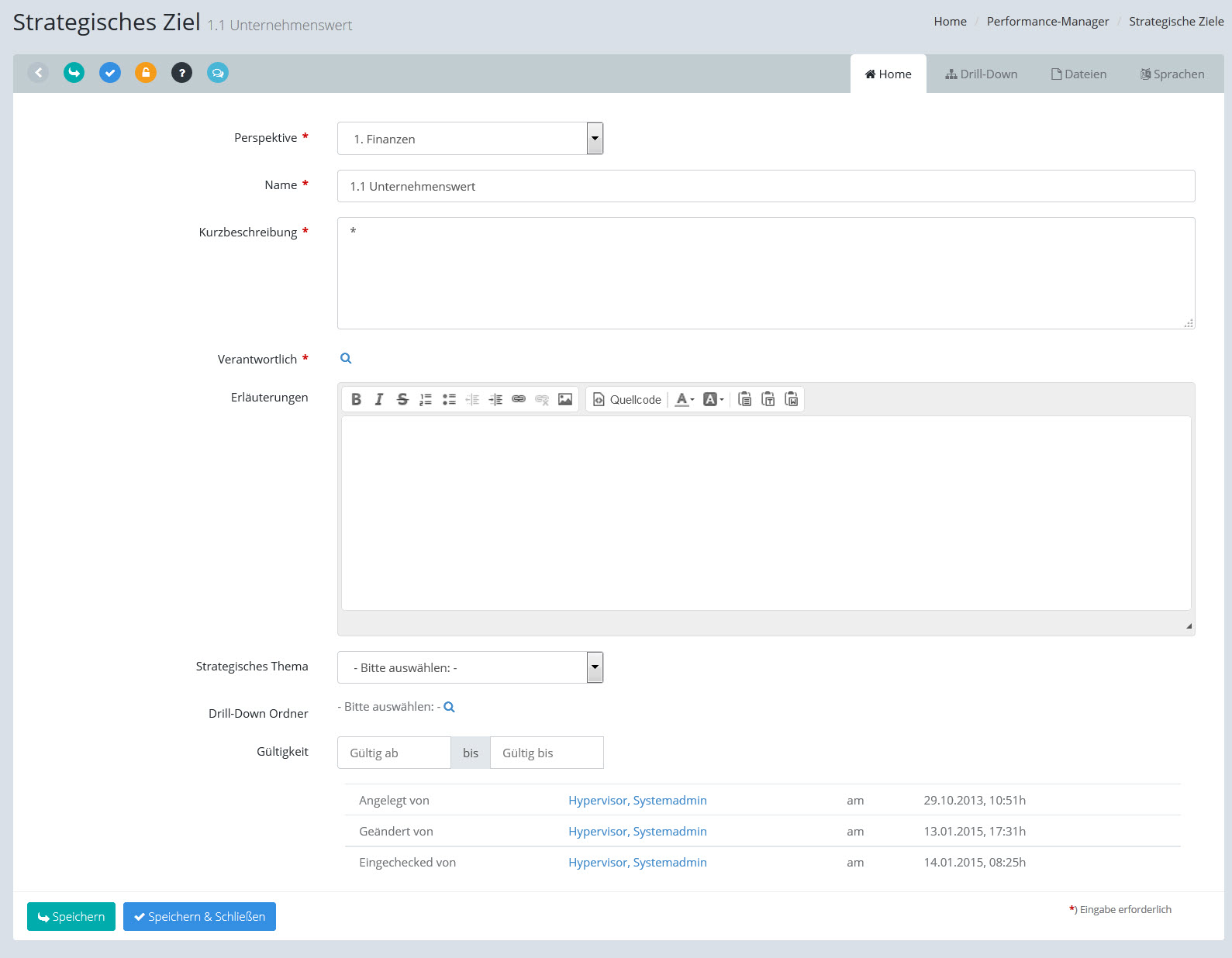
Task: Click the Speichern & Schließen button
Action: (x=199, y=916)
